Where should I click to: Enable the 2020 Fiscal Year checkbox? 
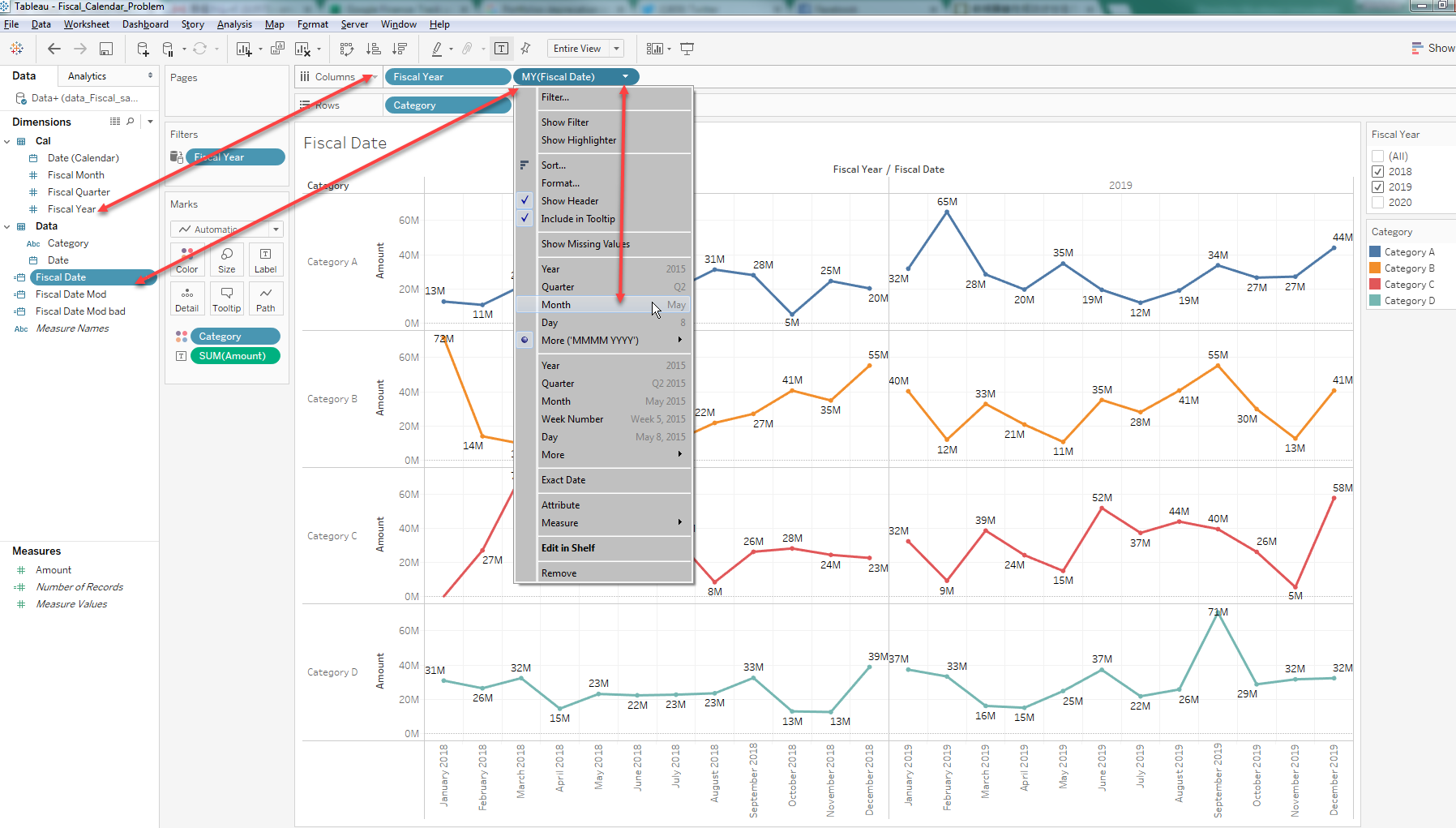click(x=1378, y=202)
